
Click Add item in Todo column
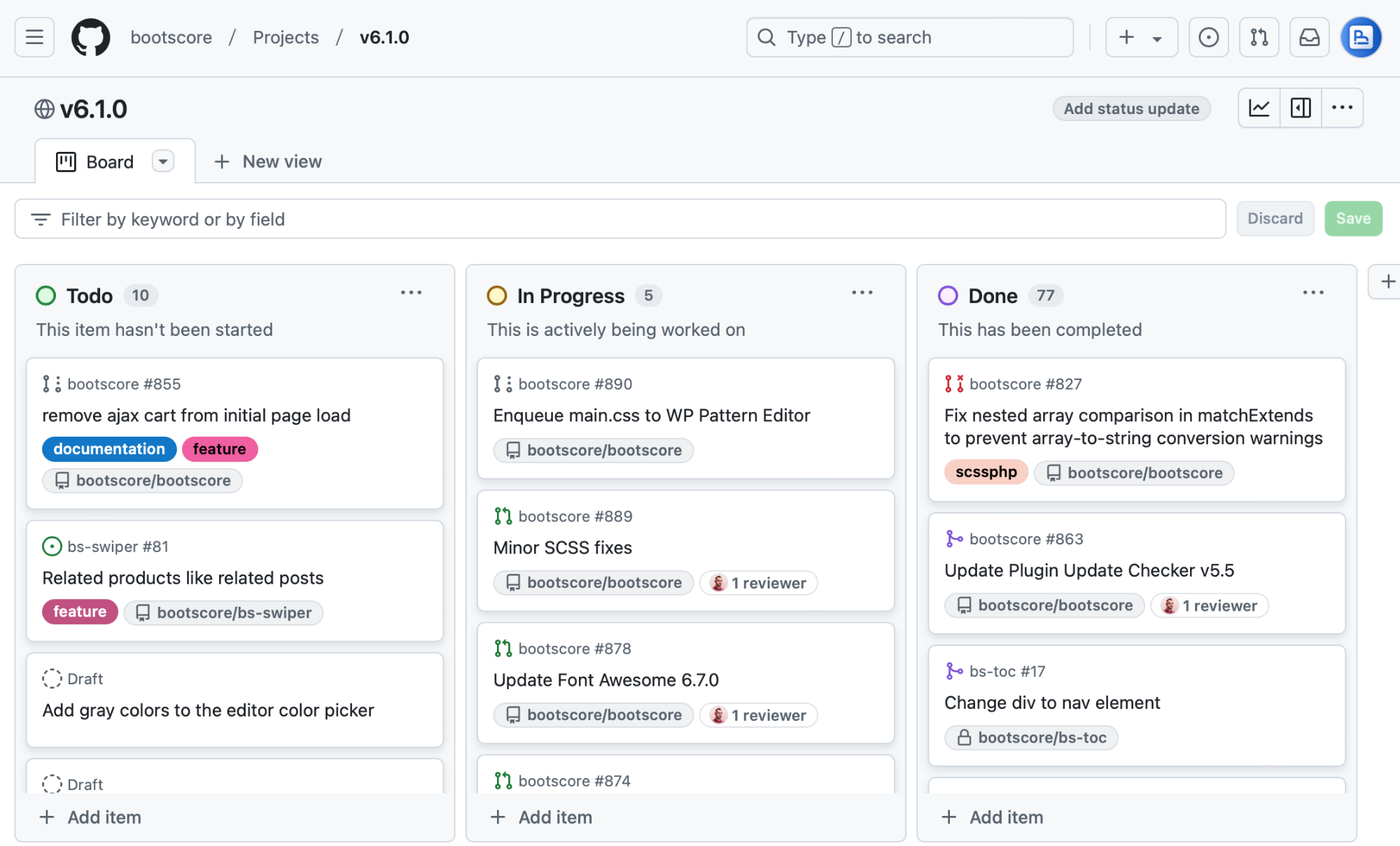point(91,817)
